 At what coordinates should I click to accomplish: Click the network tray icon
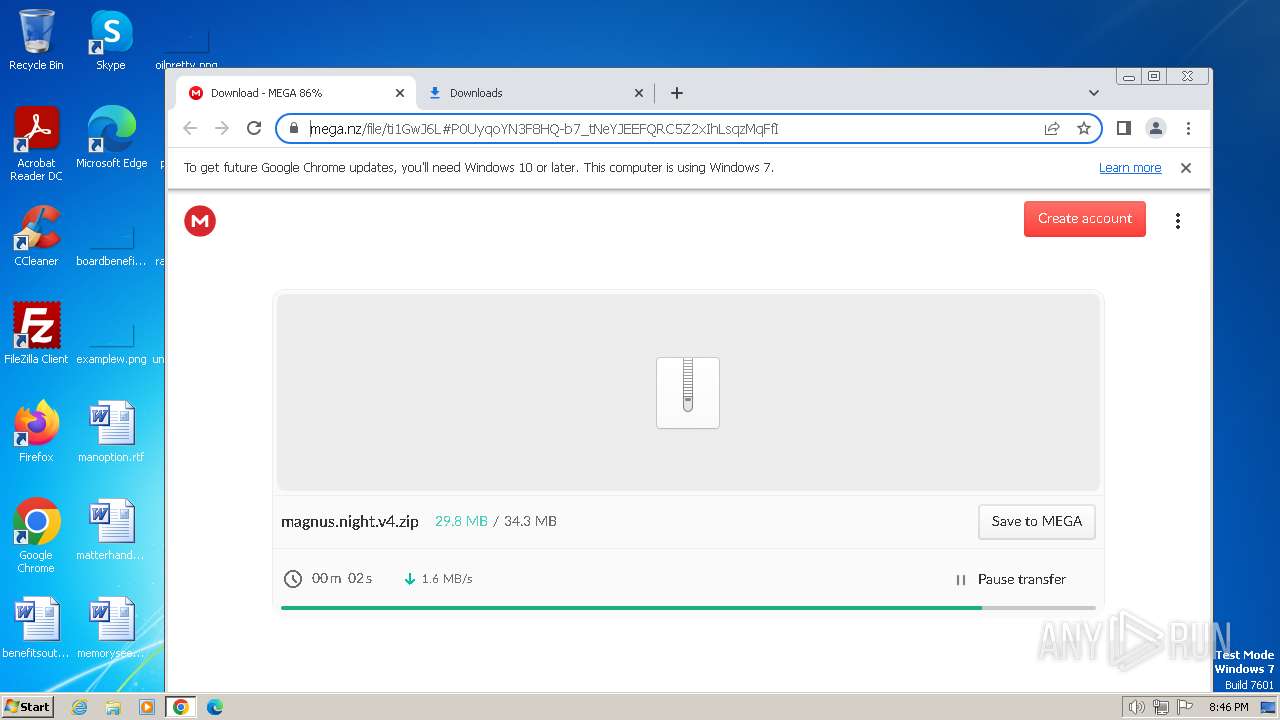pos(1160,707)
